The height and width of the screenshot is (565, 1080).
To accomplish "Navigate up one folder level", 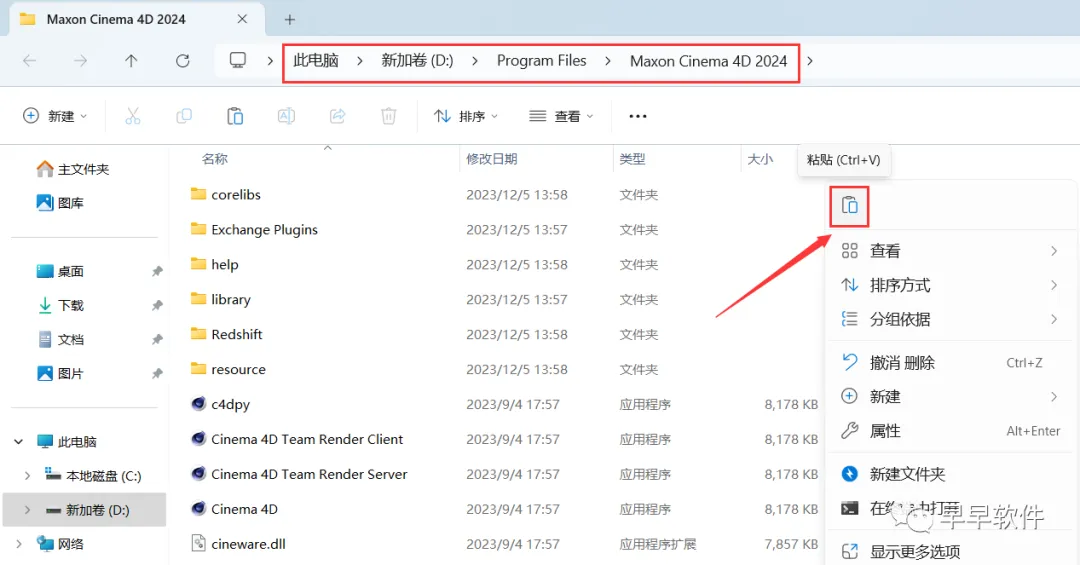I will pos(131,61).
